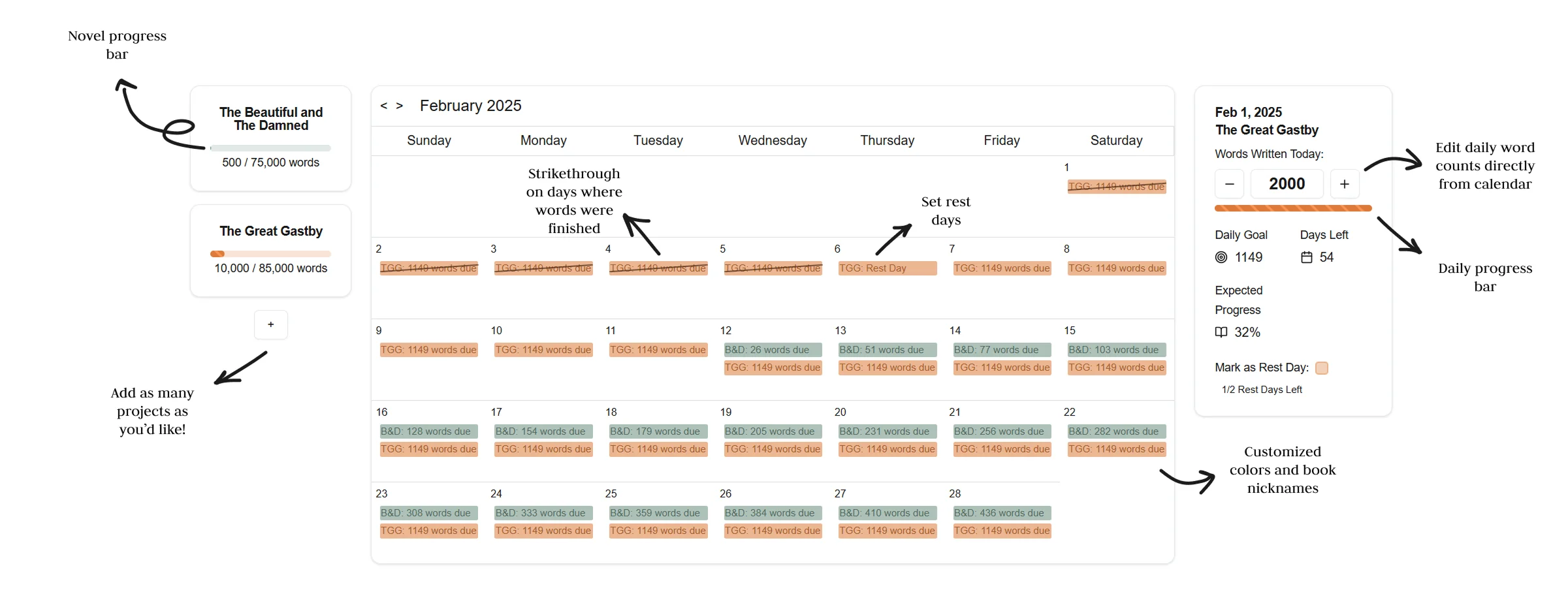Click the Expected Progress book icon
The width and height of the screenshot is (1568, 609).
coord(1221,332)
